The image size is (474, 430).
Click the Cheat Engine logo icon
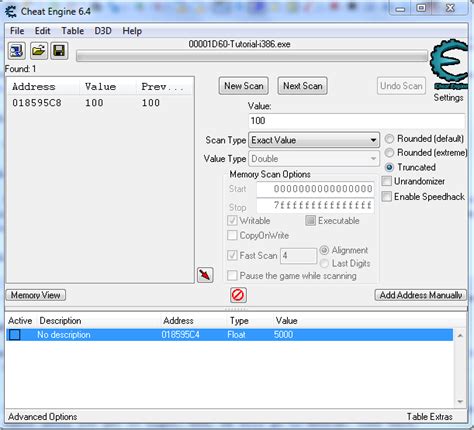(x=450, y=64)
